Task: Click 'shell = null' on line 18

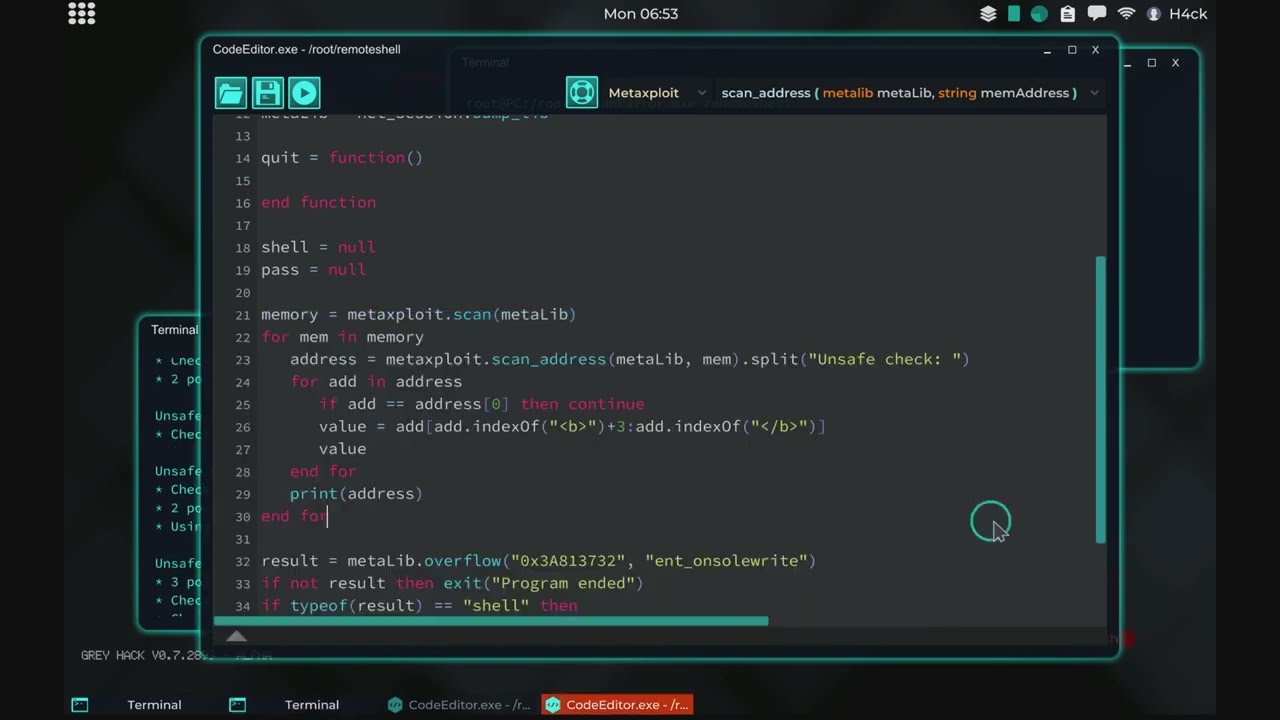Action: 318,247
